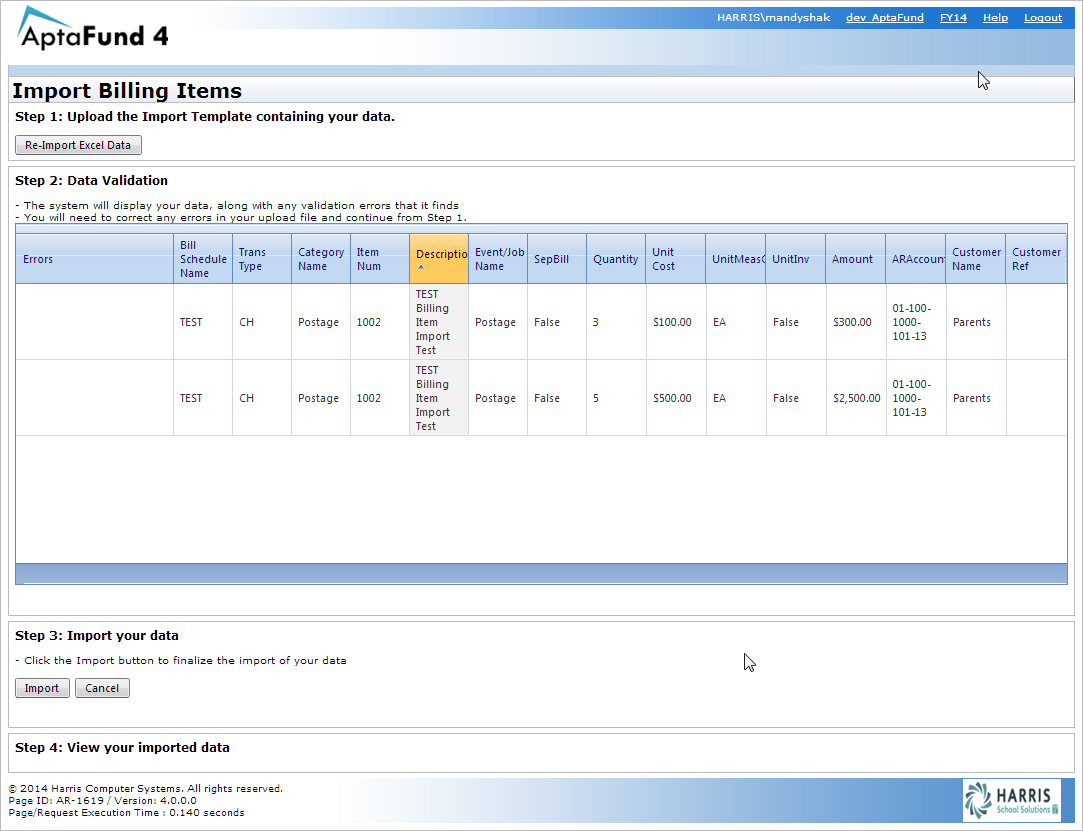Select item number 1002 in the $2,500.00 row
1083x831 pixels.
point(380,398)
